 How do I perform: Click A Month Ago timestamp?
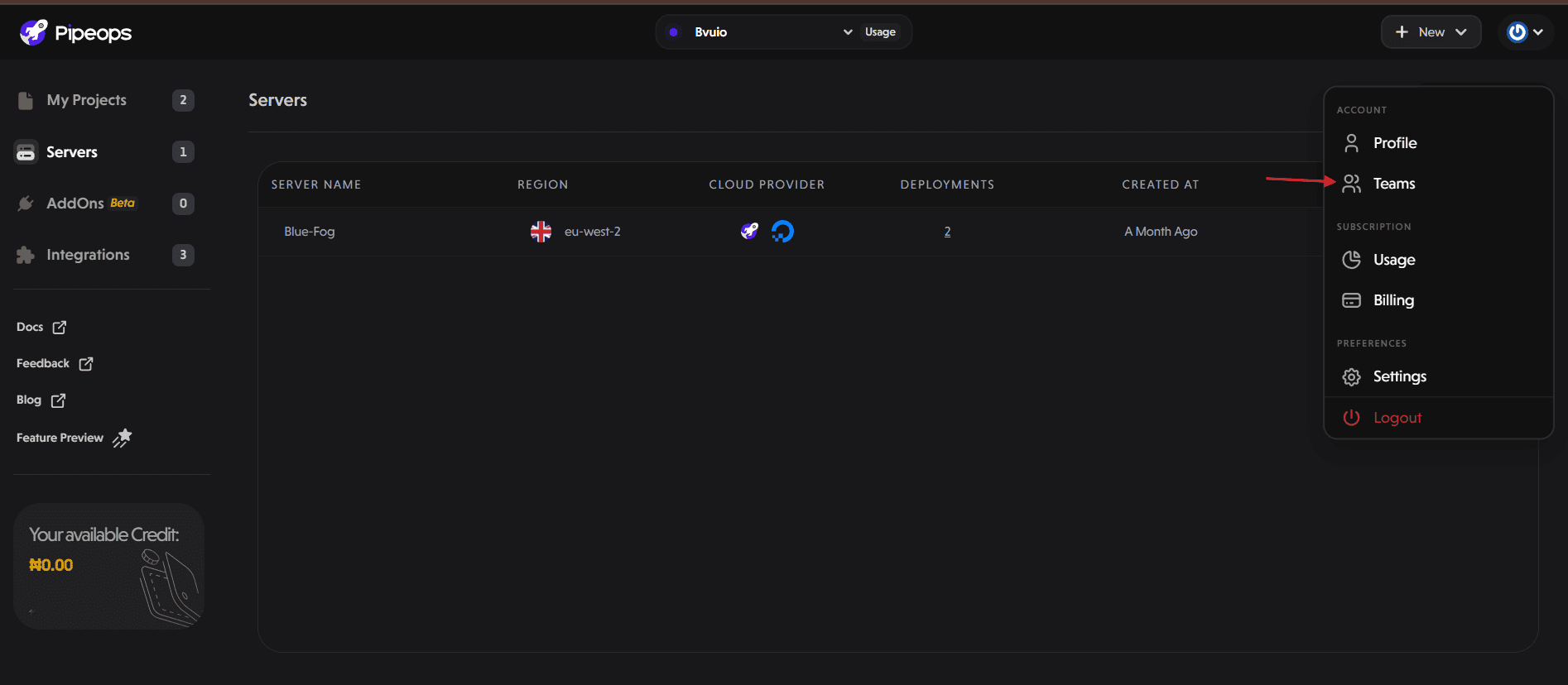tap(1161, 232)
